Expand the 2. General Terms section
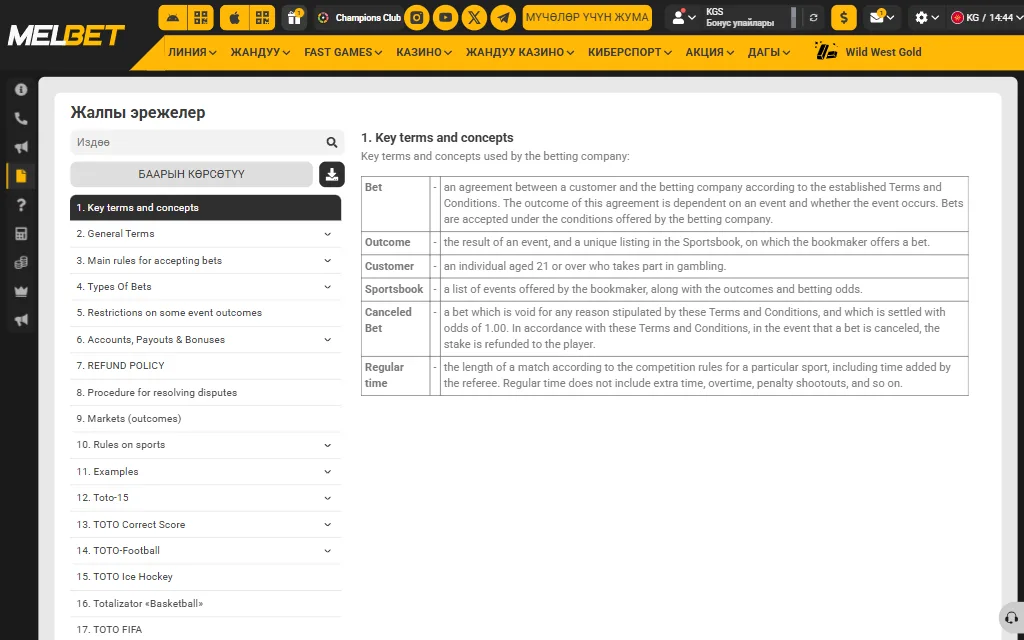The image size is (1024, 640). click(206, 234)
